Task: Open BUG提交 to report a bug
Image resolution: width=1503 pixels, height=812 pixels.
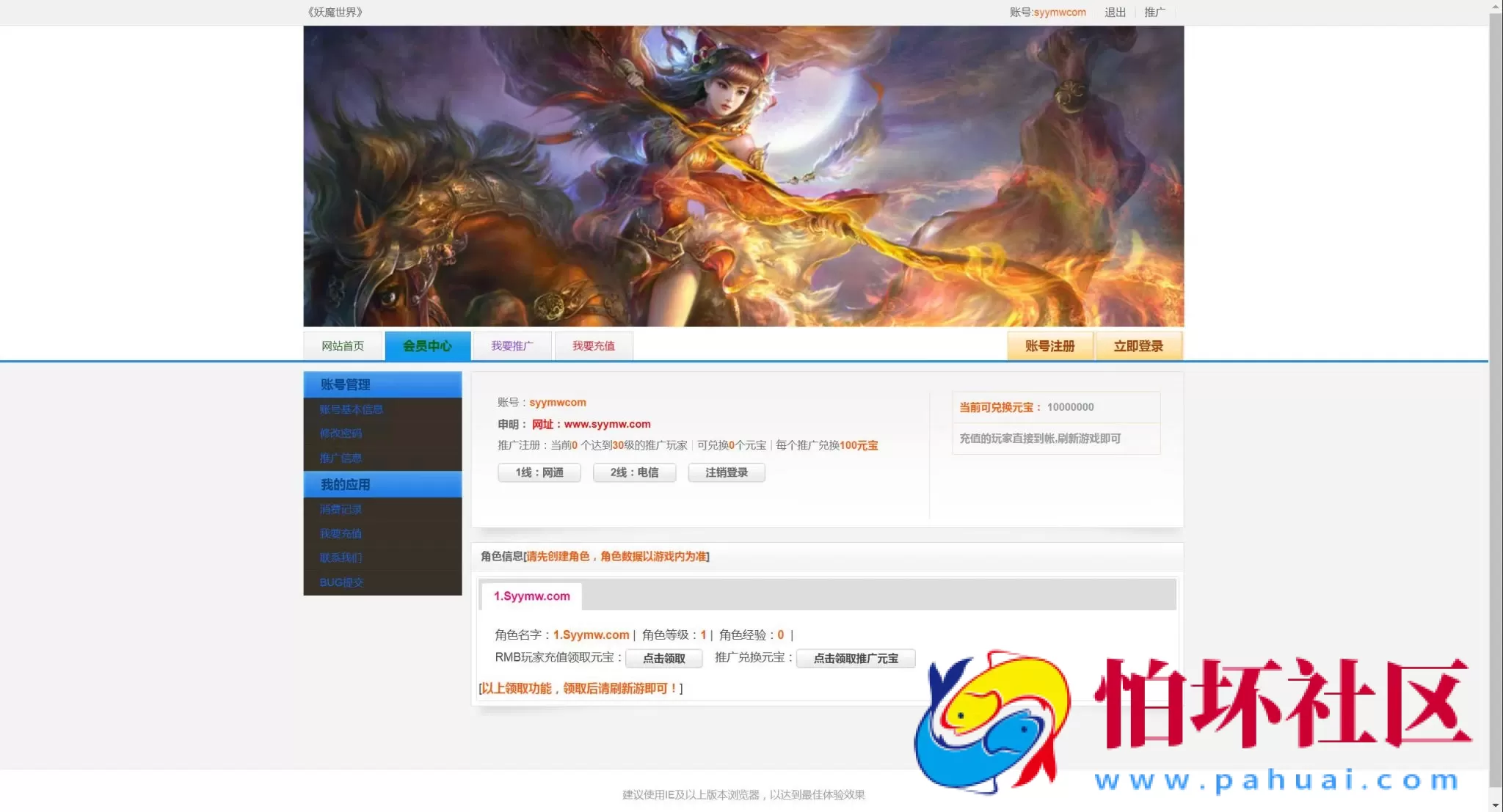Action: (x=341, y=582)
